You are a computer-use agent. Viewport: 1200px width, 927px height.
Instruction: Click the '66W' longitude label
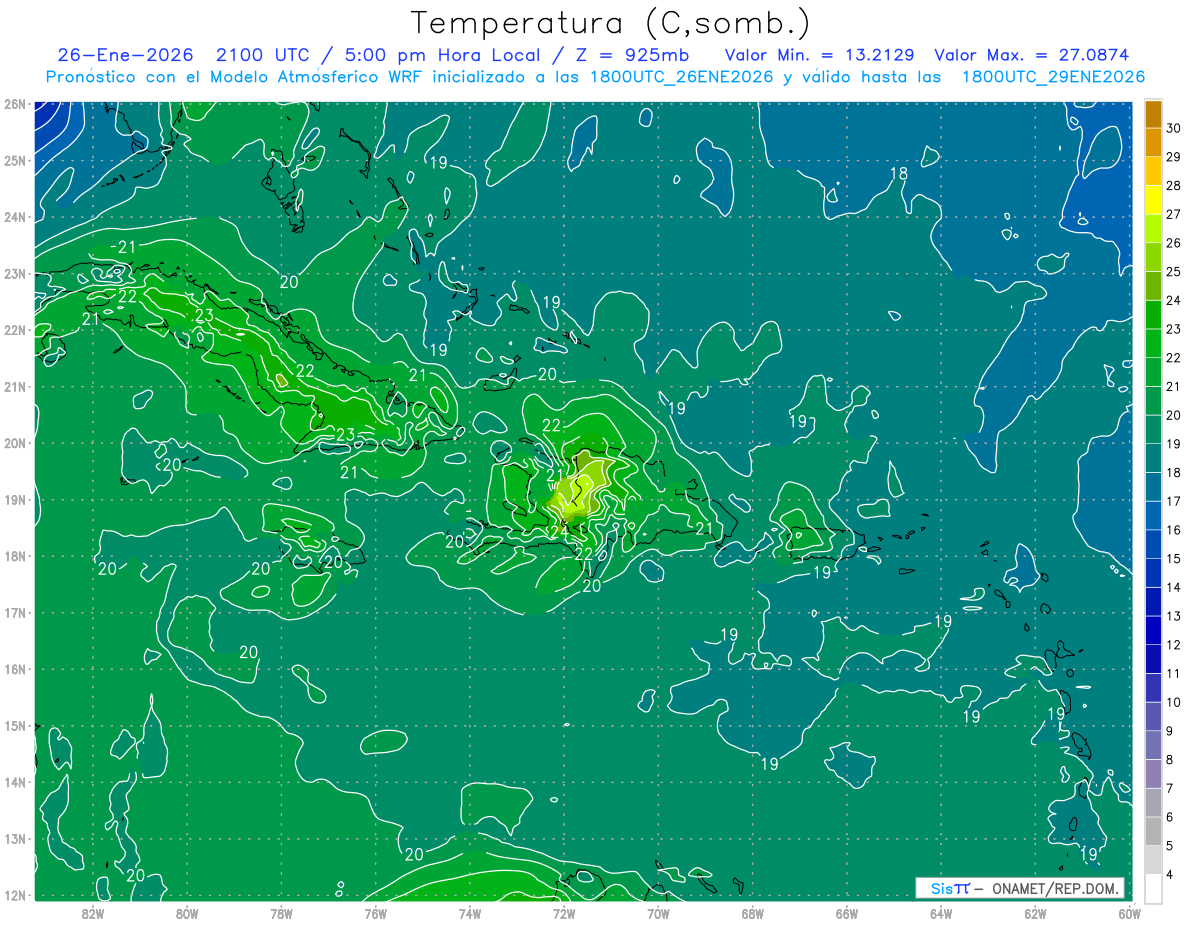point(847,912)
